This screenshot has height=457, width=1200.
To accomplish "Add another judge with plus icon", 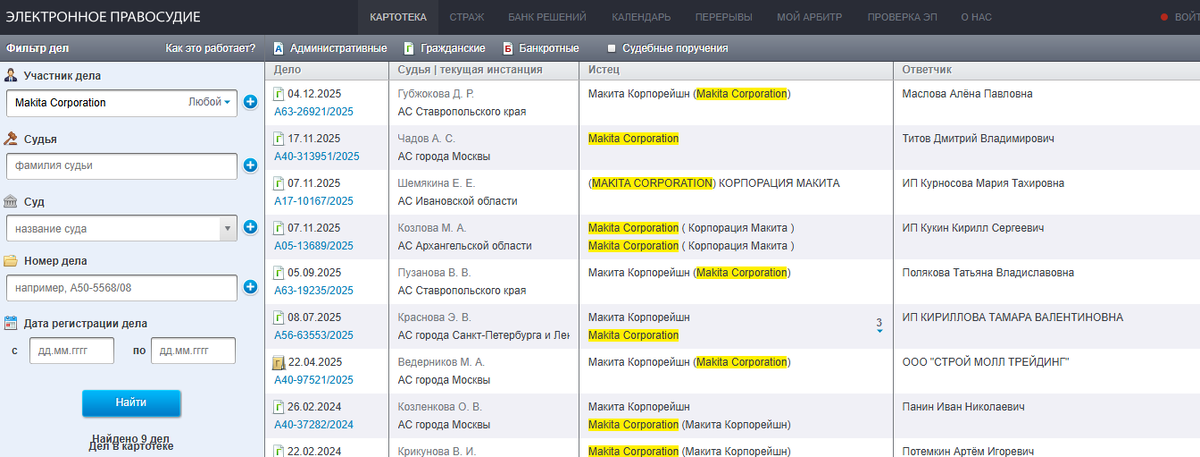I will 250,165.
